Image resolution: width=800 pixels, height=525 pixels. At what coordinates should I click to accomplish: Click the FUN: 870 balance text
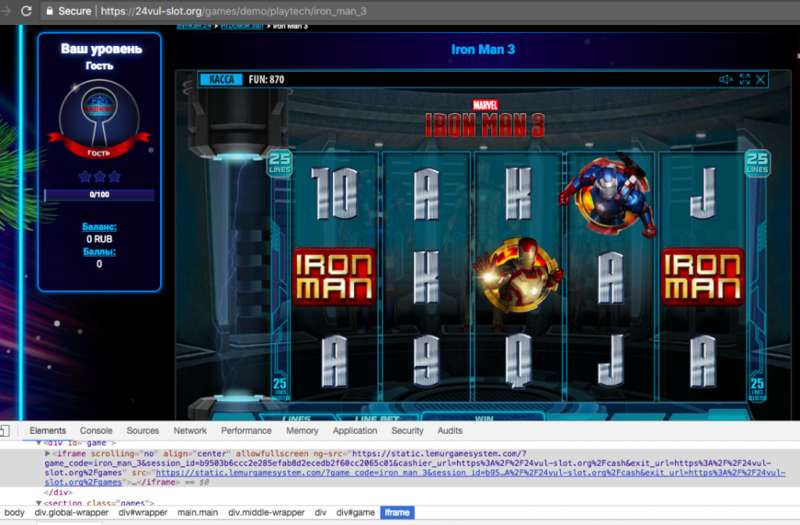coord(266,80)
